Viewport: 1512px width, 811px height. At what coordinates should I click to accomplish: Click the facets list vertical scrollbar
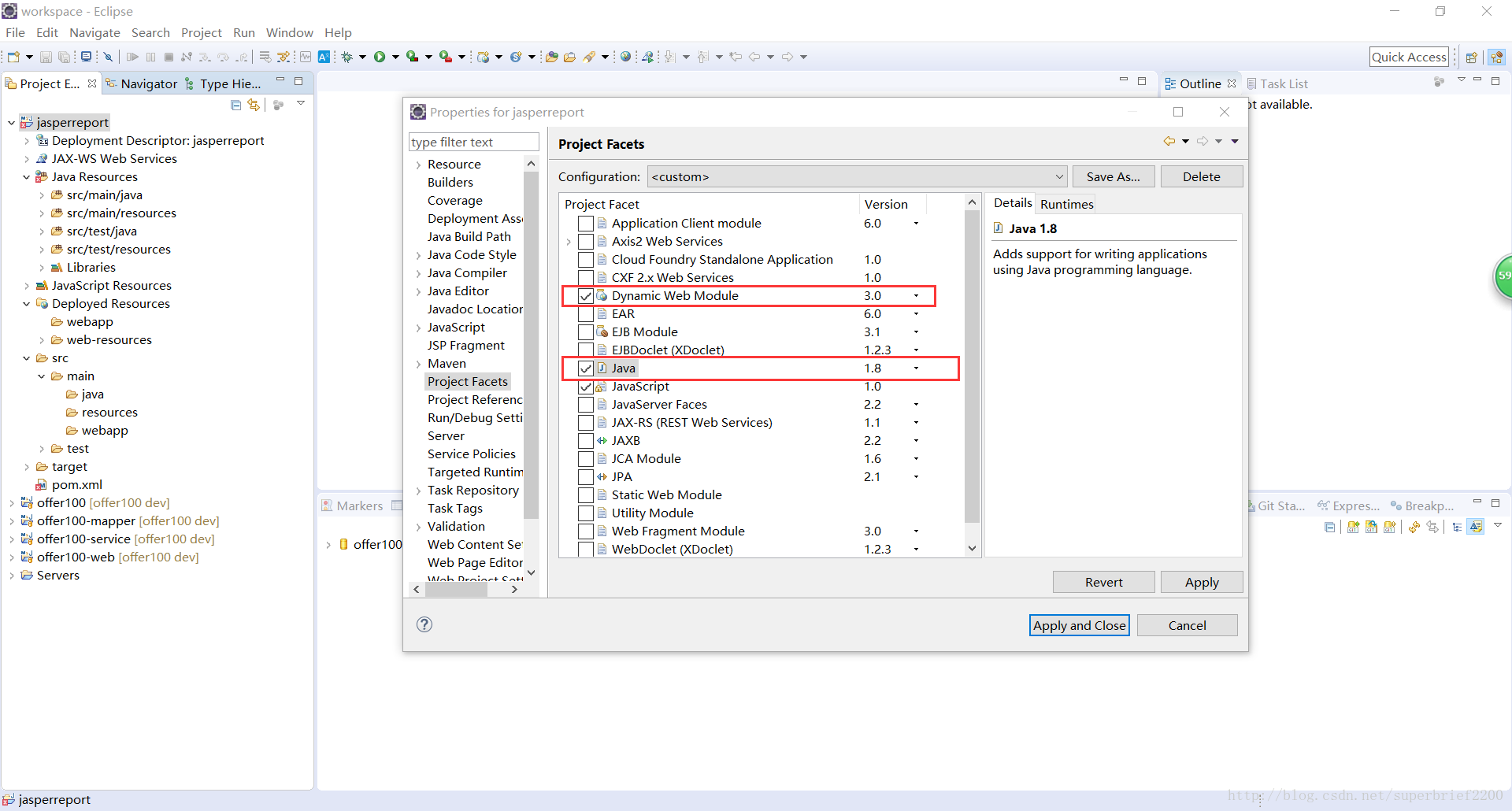pos(972,375)
